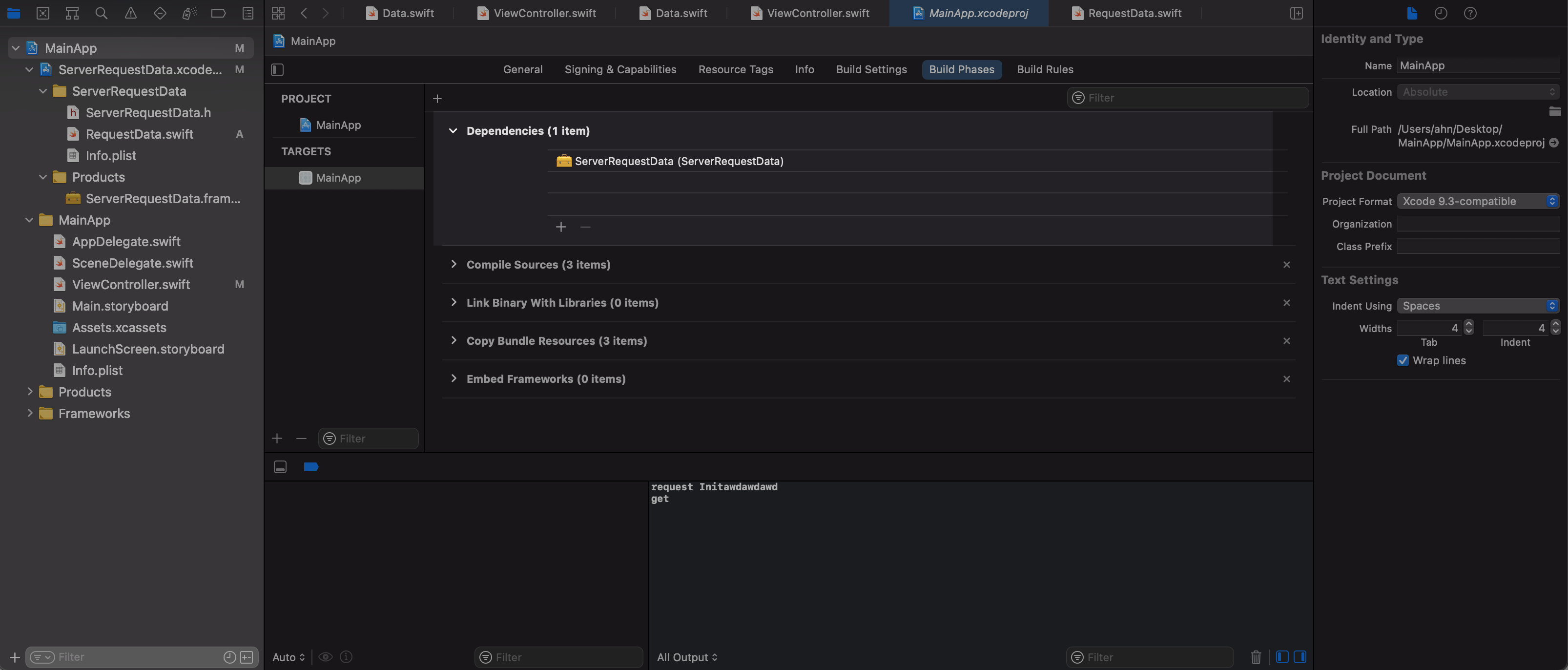The height and width of the screenshot is (670, 1568).
Task: Add a dependency with the plus button
Action: tap(560, 227)
